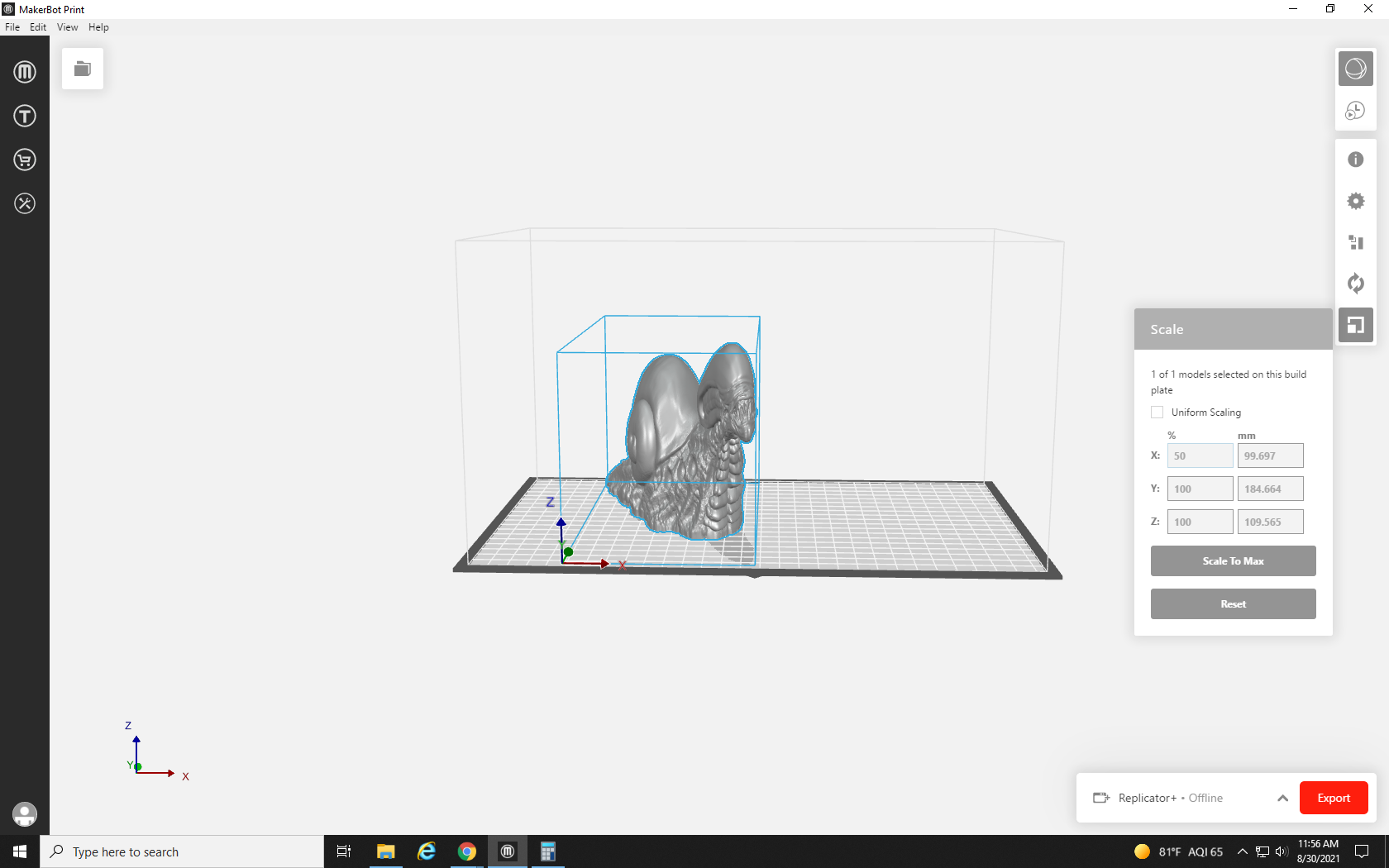Click the red Export button
This screenshot has height=868, width=1389.
pyautogui.click(x=1334, y=798)
